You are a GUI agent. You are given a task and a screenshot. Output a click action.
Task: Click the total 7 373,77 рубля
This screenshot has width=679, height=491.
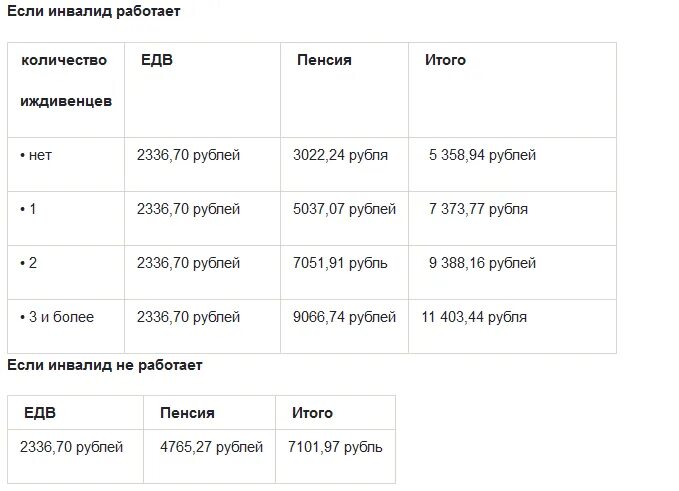[x=478, y=209]
